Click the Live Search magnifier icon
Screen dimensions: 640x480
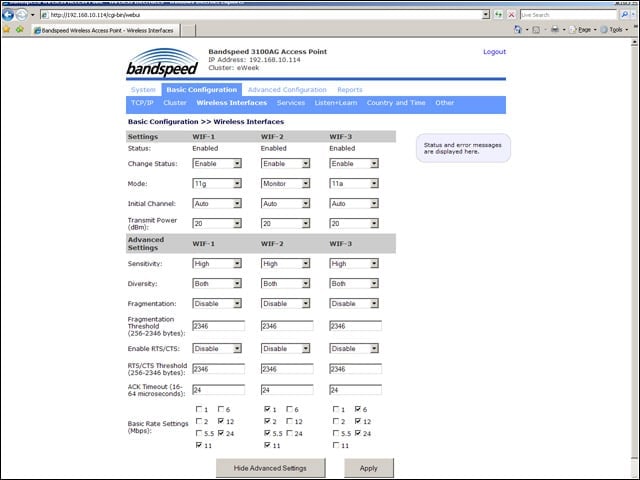[624, 15]
